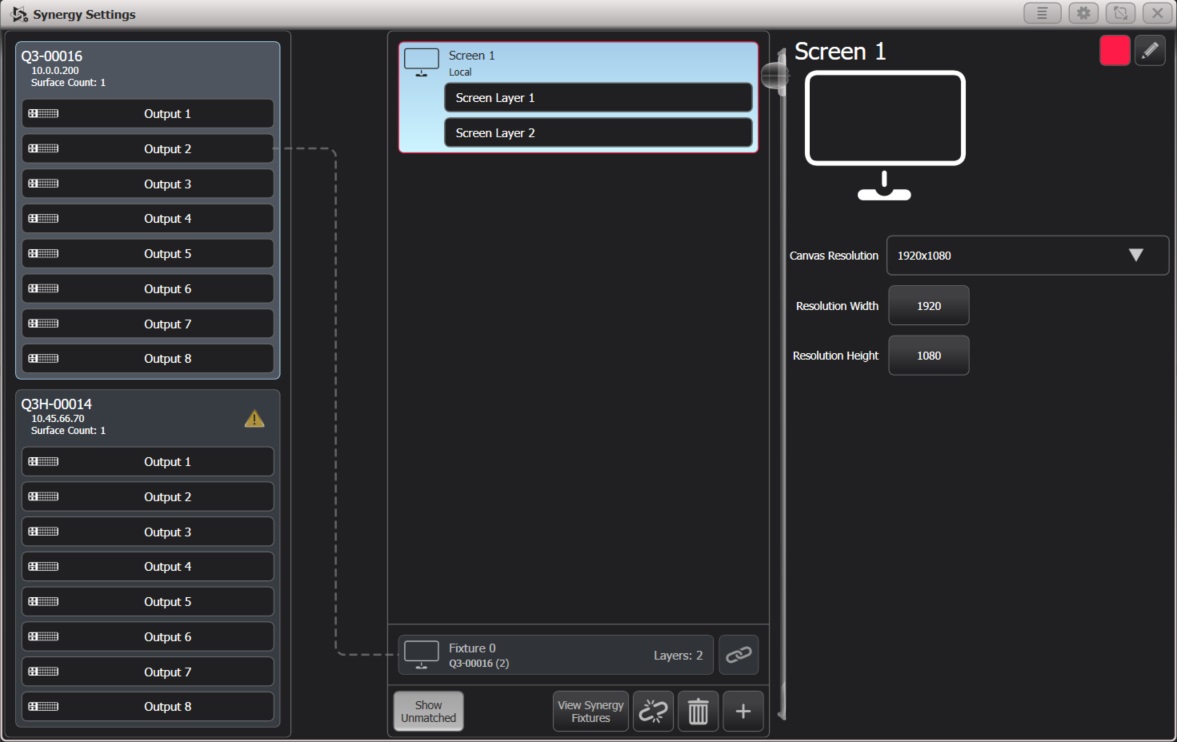Click the View Synergy Fixtures button
The image size is (1177, 742).
(590, 711)
